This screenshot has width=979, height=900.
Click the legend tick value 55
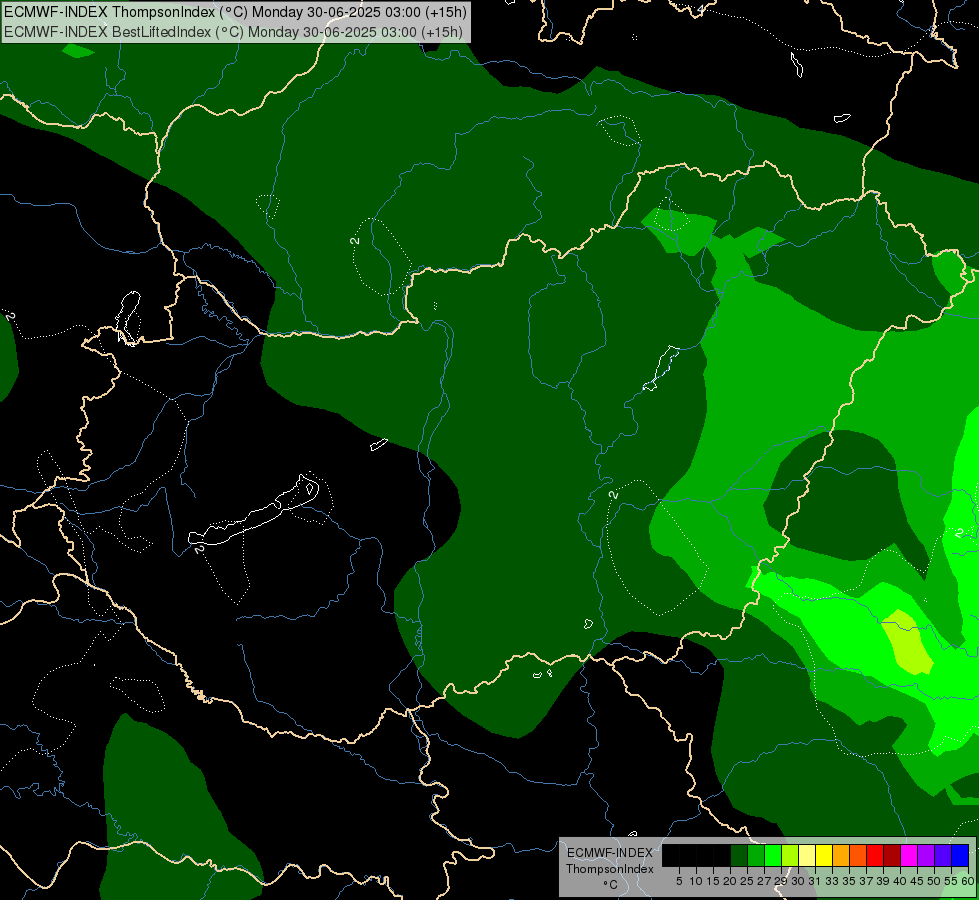click(950, 881)
